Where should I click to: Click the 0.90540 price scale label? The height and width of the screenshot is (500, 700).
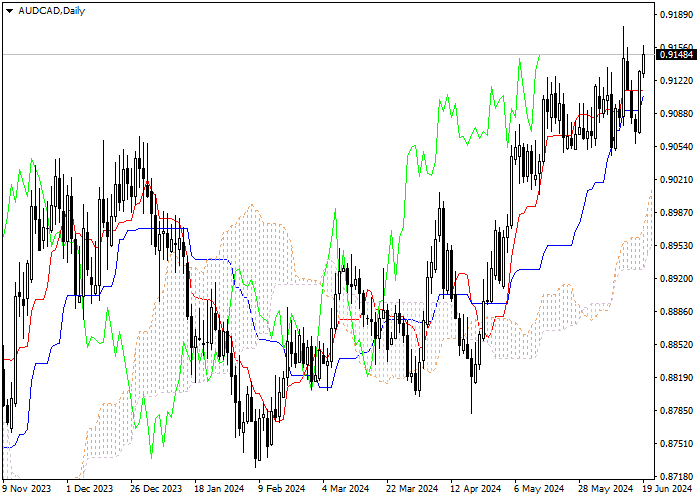point(677,147)
